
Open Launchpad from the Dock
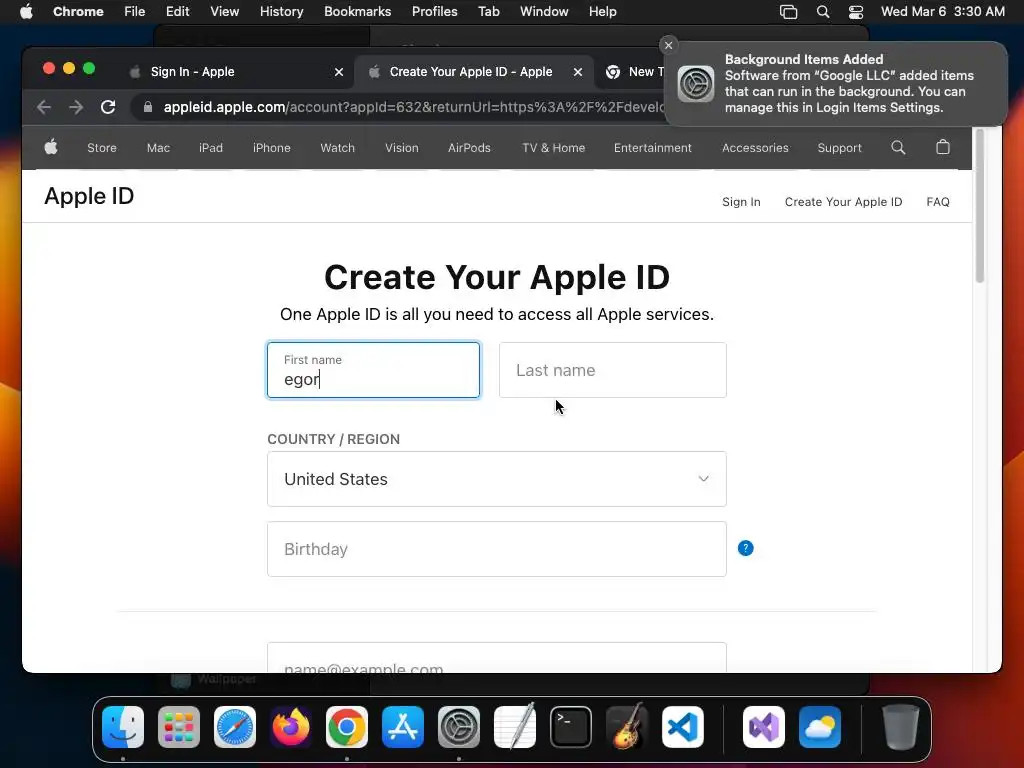179,727
